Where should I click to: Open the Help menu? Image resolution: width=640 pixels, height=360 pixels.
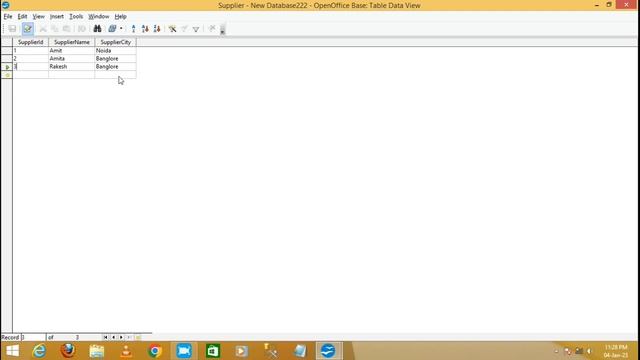(120, 16)
